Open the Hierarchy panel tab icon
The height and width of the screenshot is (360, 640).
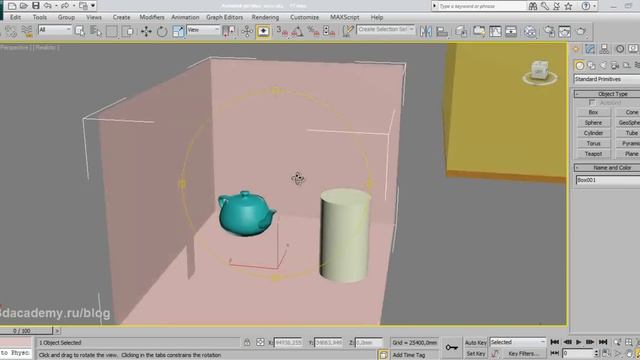(604, 49)
